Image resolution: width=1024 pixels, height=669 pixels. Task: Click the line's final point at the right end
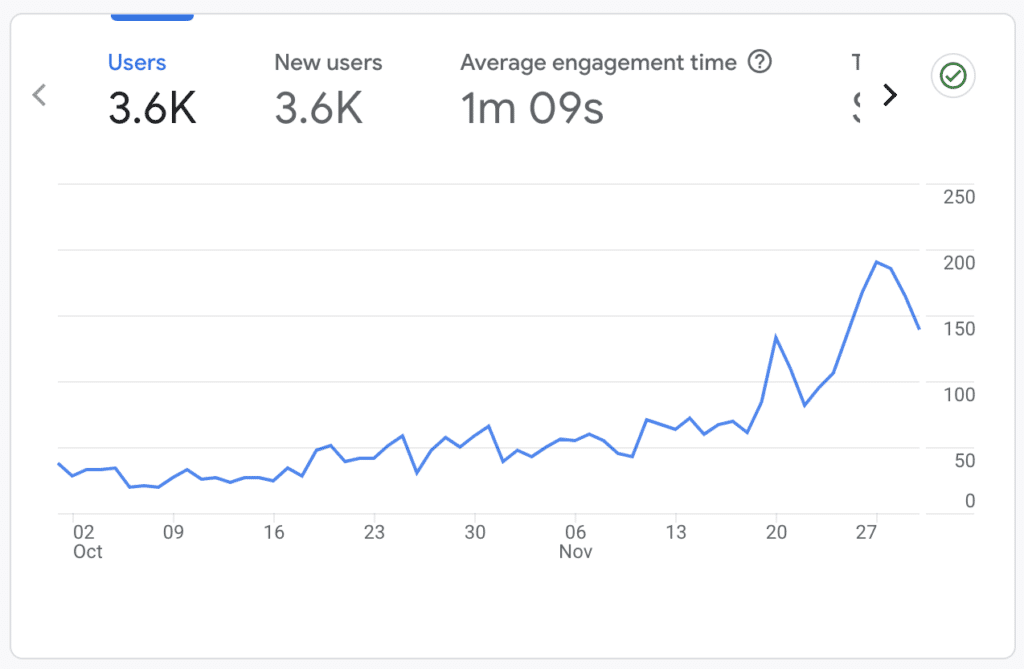coord(919,328)
